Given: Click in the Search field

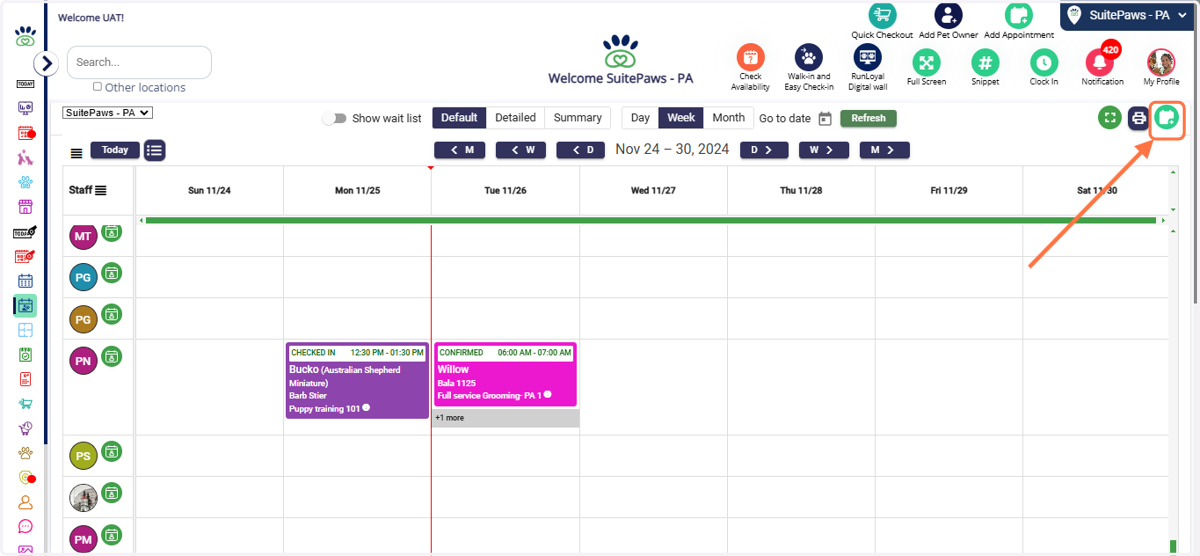Looking at the screenshot, I should [x=139, y=62].
